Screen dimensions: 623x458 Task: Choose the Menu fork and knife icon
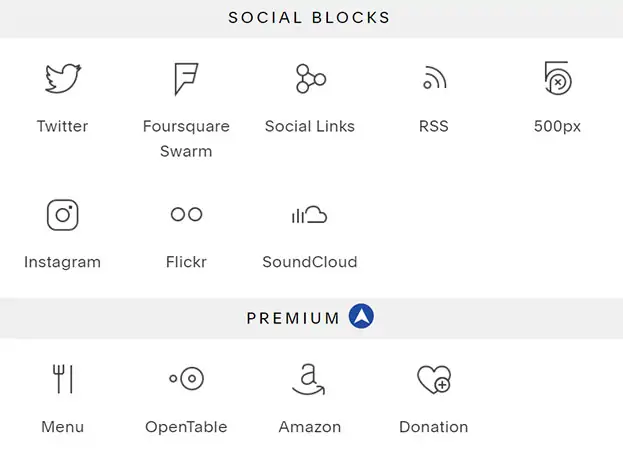(x=63, y=379)
